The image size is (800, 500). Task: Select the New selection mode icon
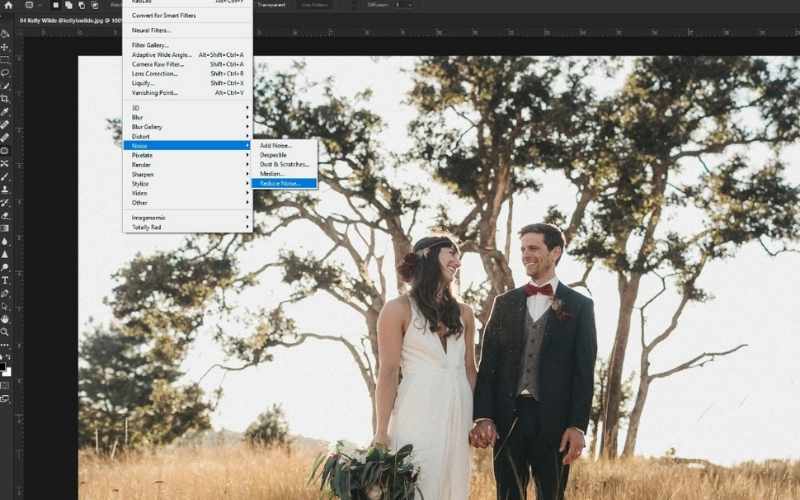tap(56, 5)
